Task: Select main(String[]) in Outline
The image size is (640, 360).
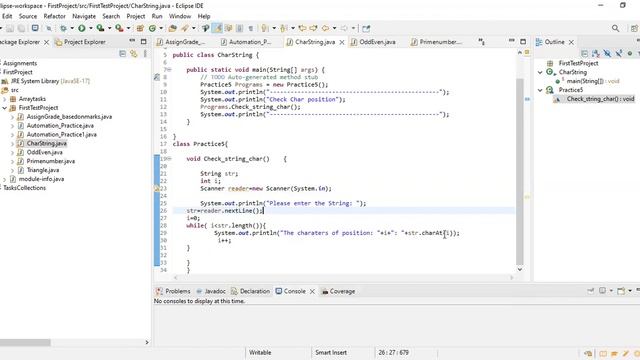Action: pos(593,81)
